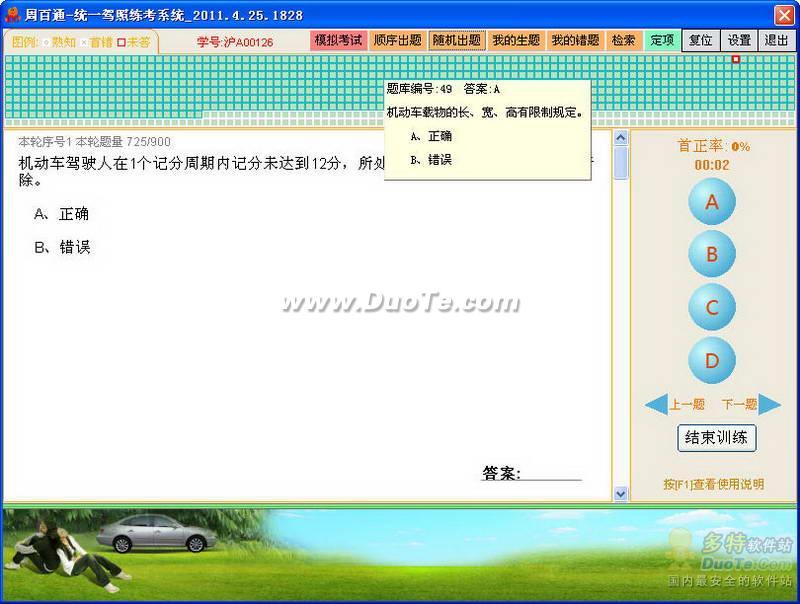Click the red-outlined current question grid cell
The image size is (800, 604).
point(736,59)
